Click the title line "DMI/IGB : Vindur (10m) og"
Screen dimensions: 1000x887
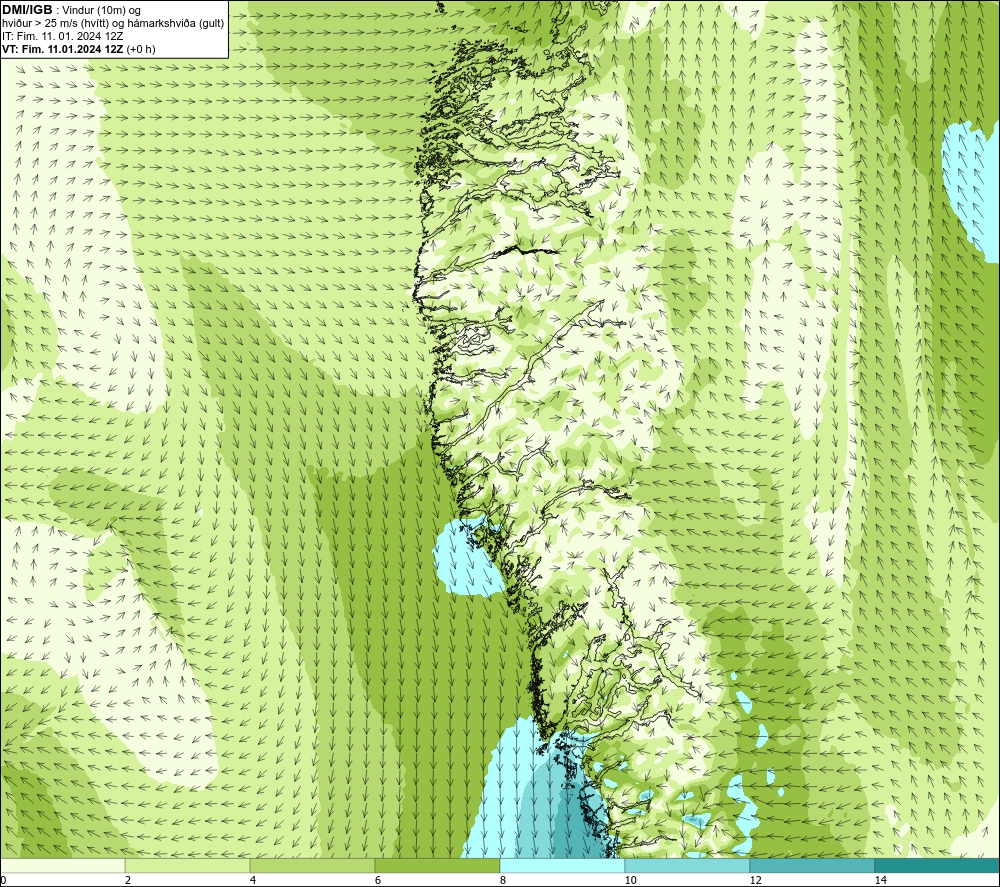coord(72,10)
